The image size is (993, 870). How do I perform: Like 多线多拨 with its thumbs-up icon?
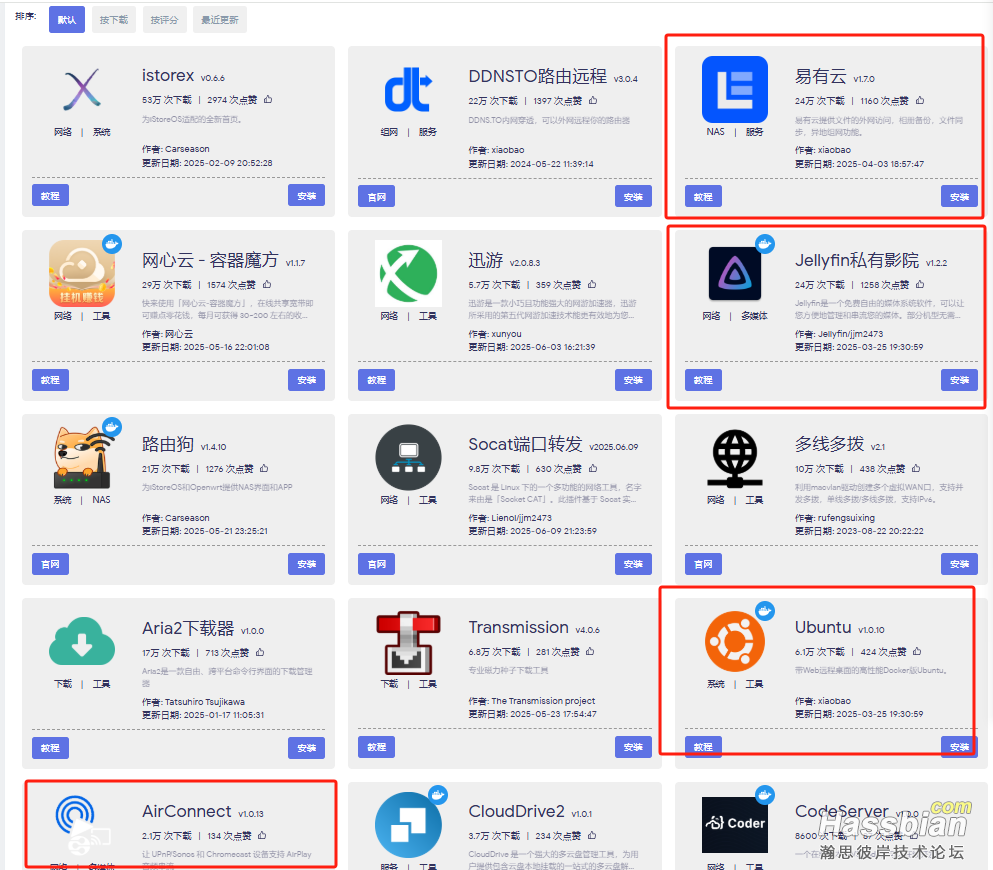click(x=916, y=468)
